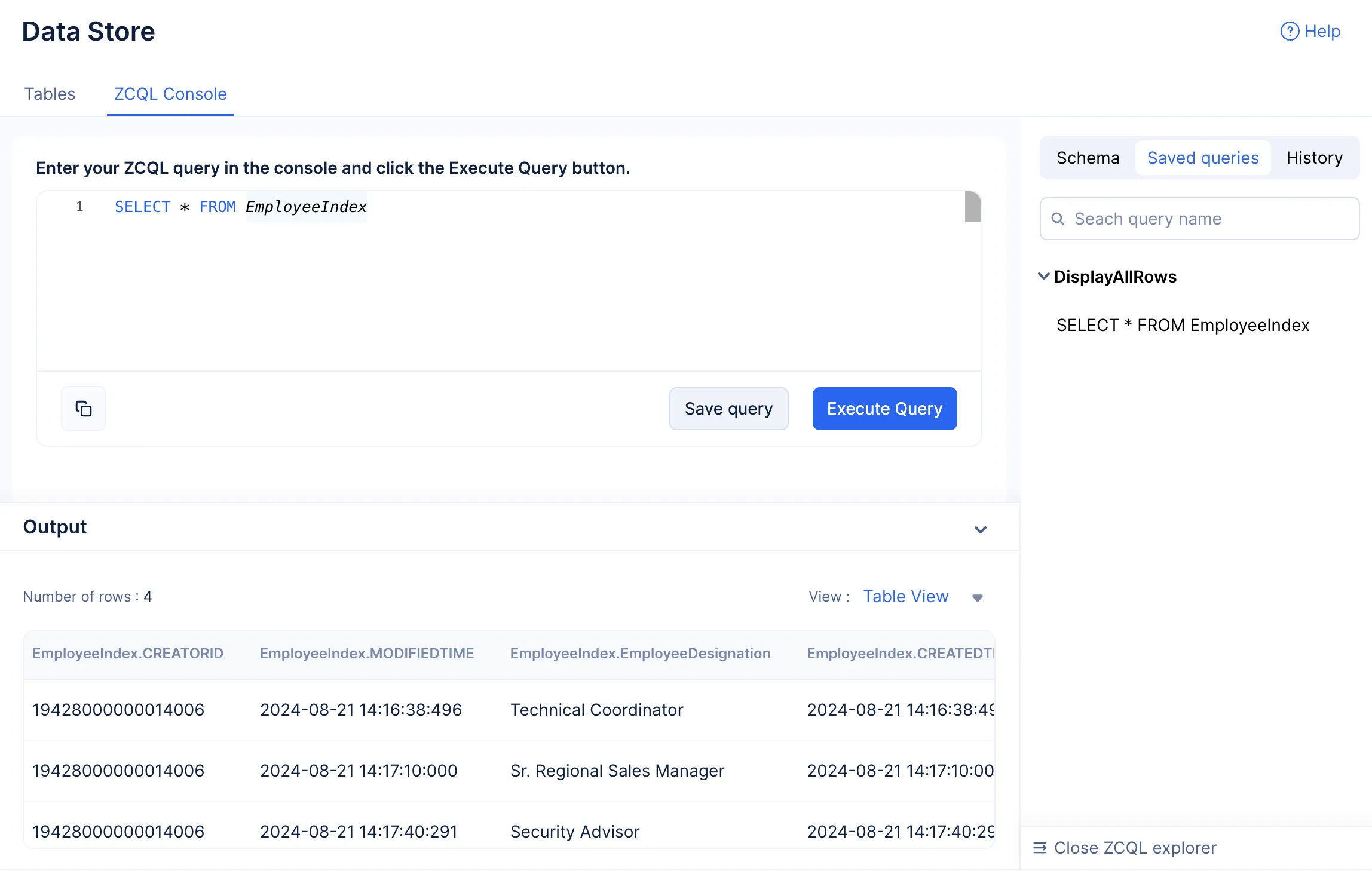Collapse the Output section chevron
The image size is (1372, 871).
pyautogui.click(x=981, y=529)
